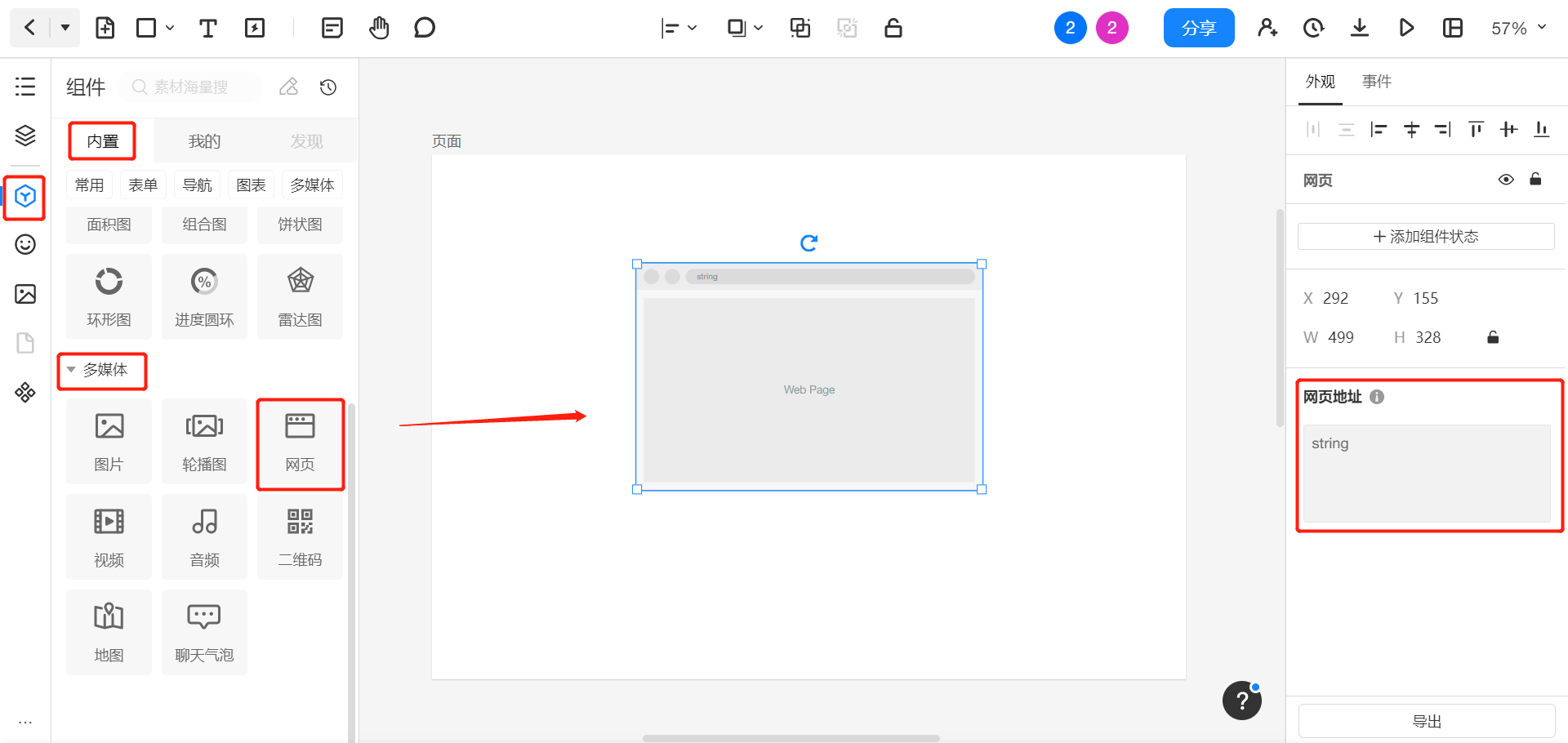Collapse the 多媒体 section
This screenshot has height=743, width=1568.
coord(72,370)
